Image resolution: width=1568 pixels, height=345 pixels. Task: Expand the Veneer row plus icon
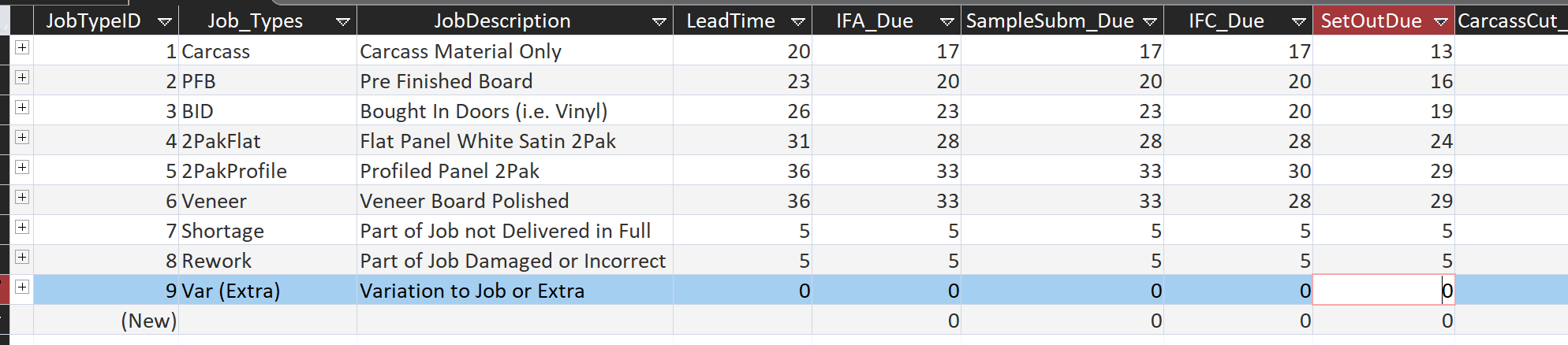[22, 198]
